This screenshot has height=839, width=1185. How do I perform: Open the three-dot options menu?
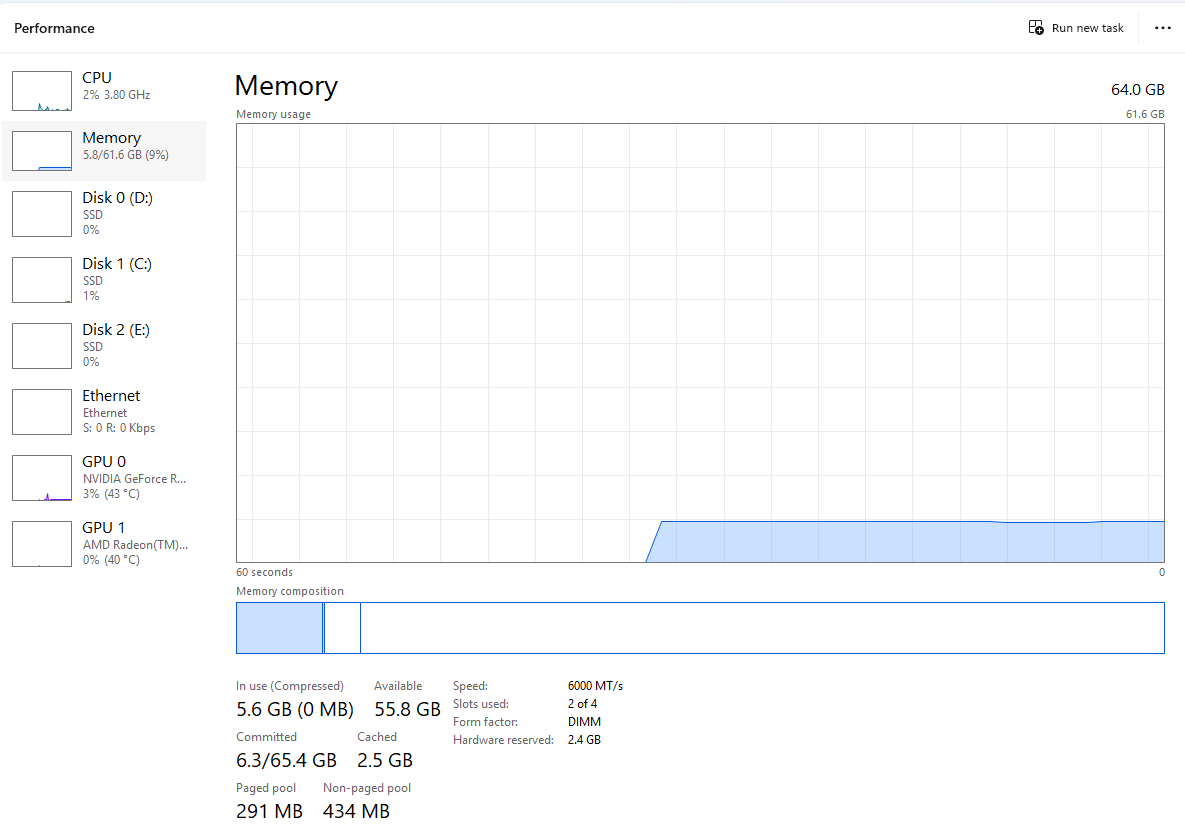point(1162,27)
